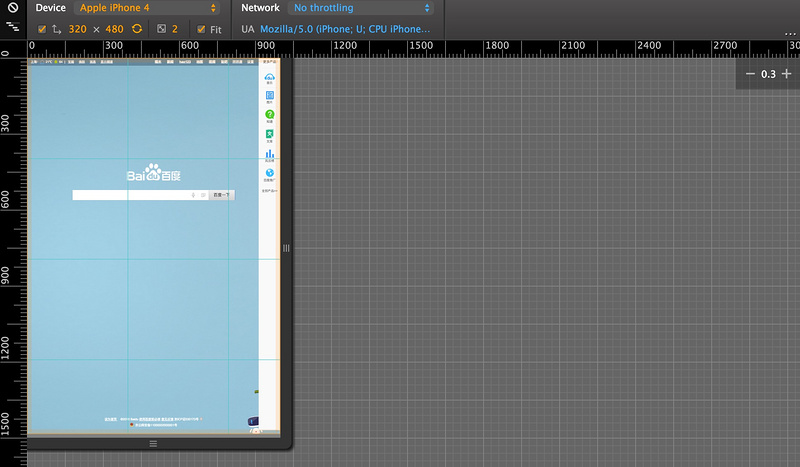
Task: Click the right-edge viewport resize handle
Action: (x=286, y=248)
